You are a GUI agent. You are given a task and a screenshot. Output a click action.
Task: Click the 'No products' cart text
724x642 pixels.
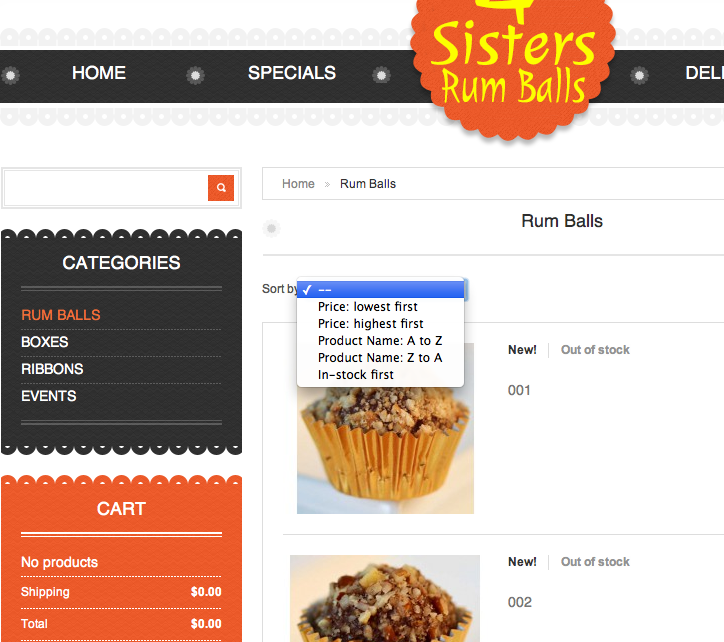(60, 562)
